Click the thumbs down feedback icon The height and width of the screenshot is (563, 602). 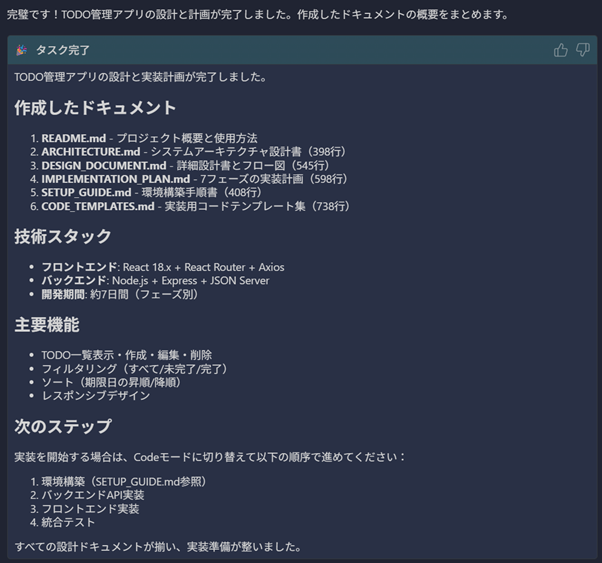(x=582, y=50)
